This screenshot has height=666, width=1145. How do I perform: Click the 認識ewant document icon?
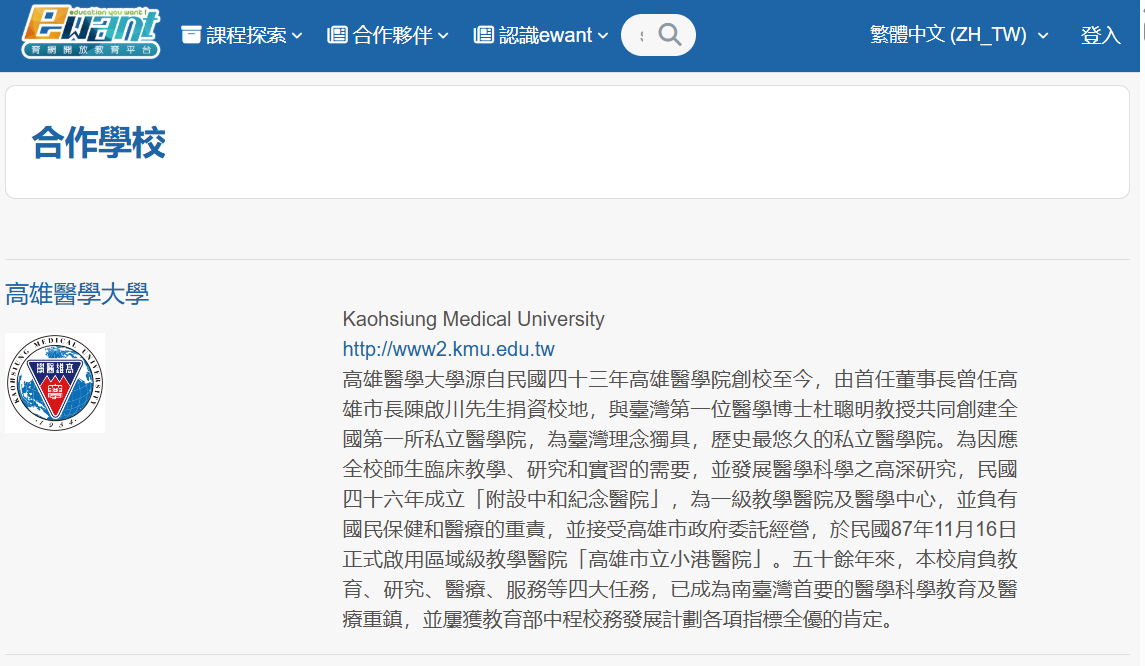point(483,34)
